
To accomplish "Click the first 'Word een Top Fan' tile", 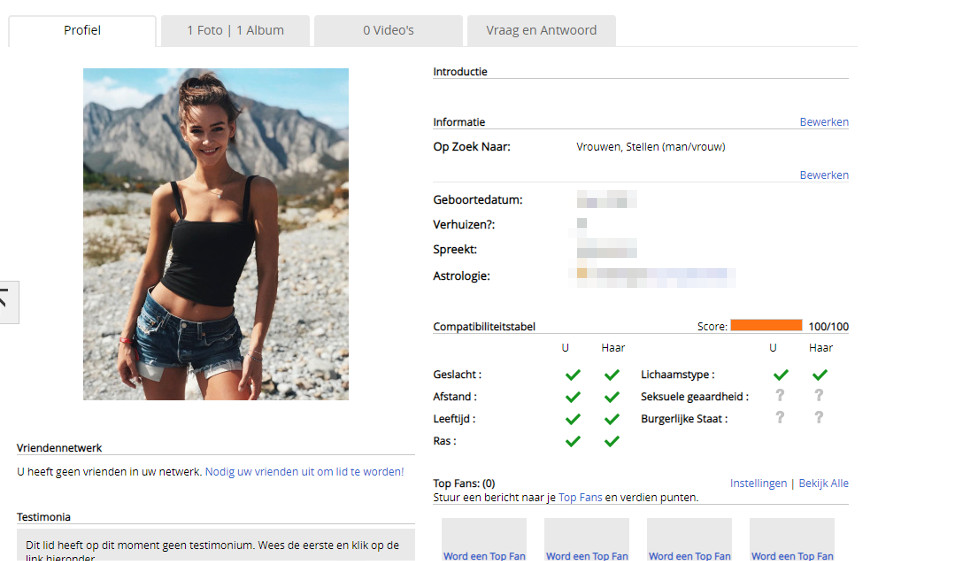I will click(x=484, y=540).
